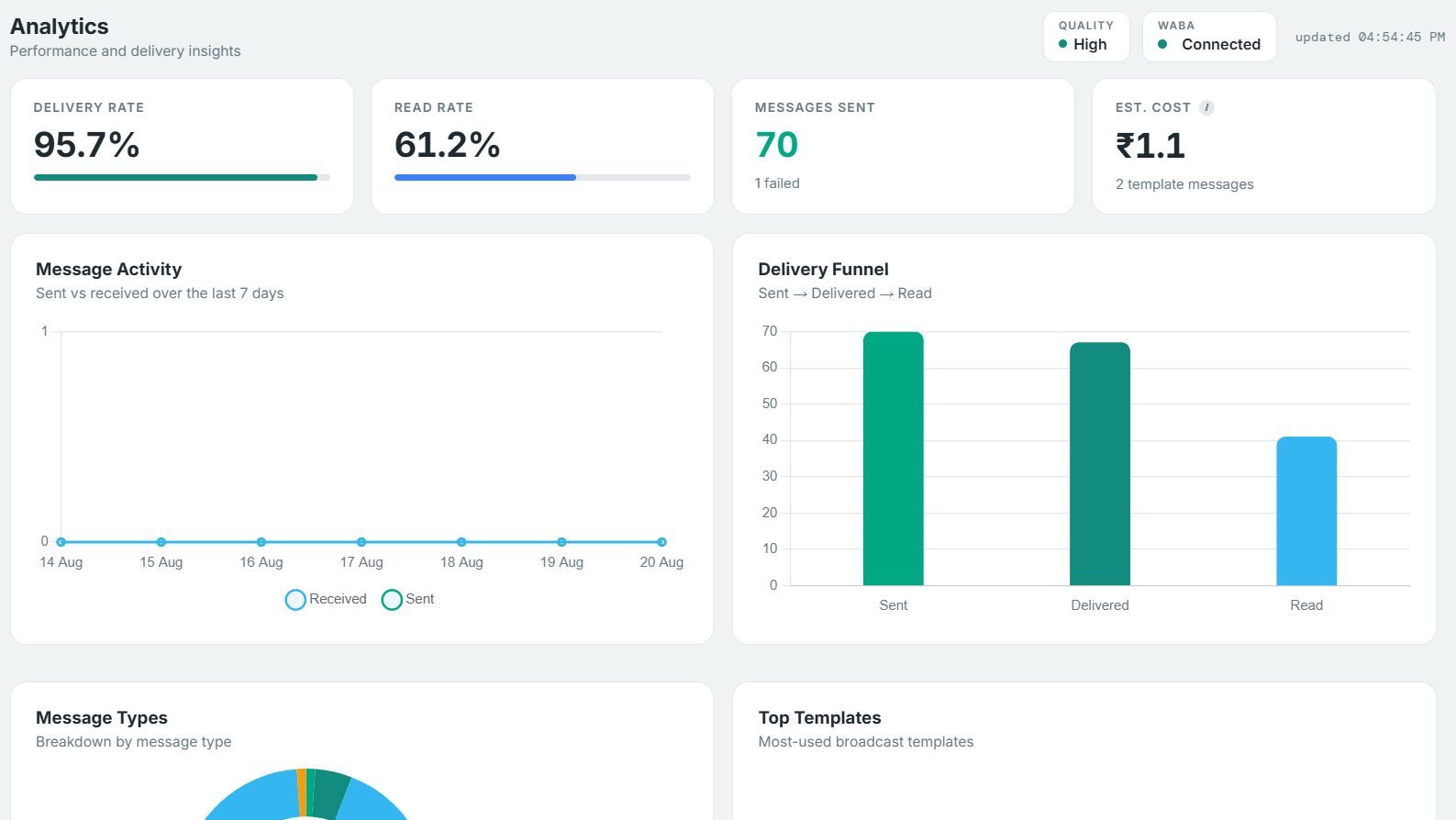This screenshot has width=1456, height=820.
Task: Click the large blue slice of Message Types chart
Action: tap(257, 796)
